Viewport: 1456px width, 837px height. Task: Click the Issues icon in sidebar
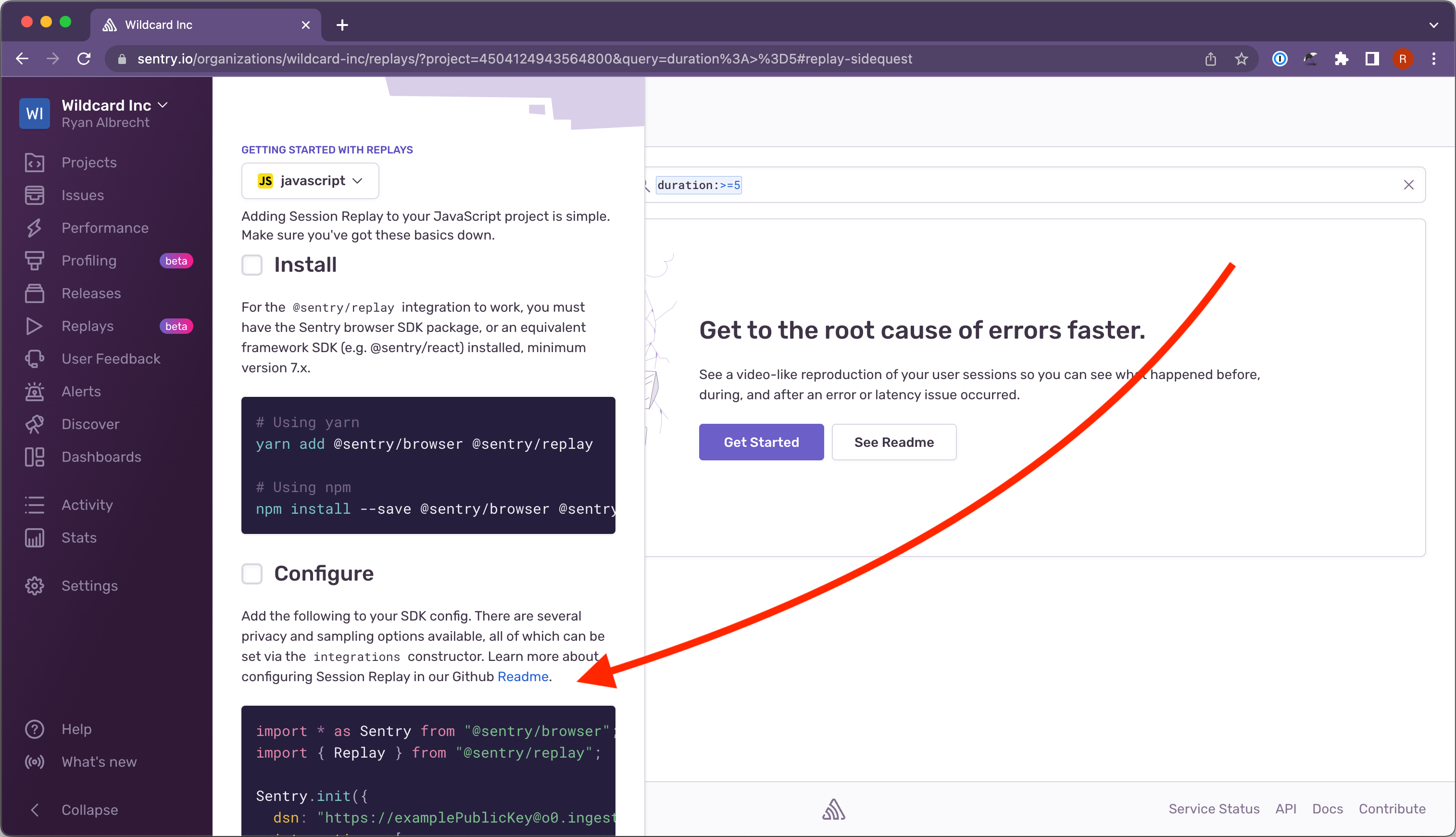coord(34,195)
